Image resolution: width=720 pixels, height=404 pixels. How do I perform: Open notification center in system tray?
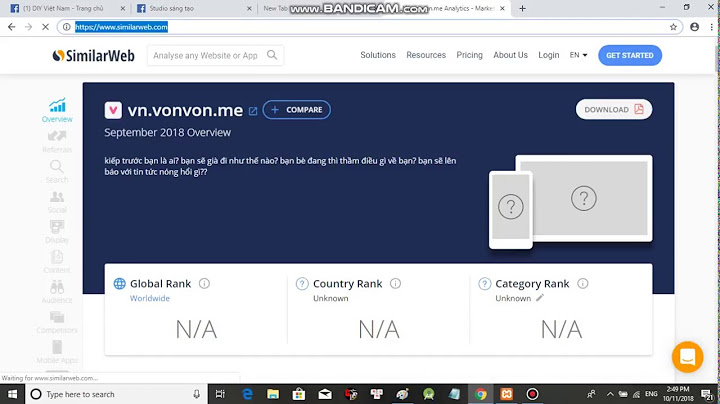[708, 394]
